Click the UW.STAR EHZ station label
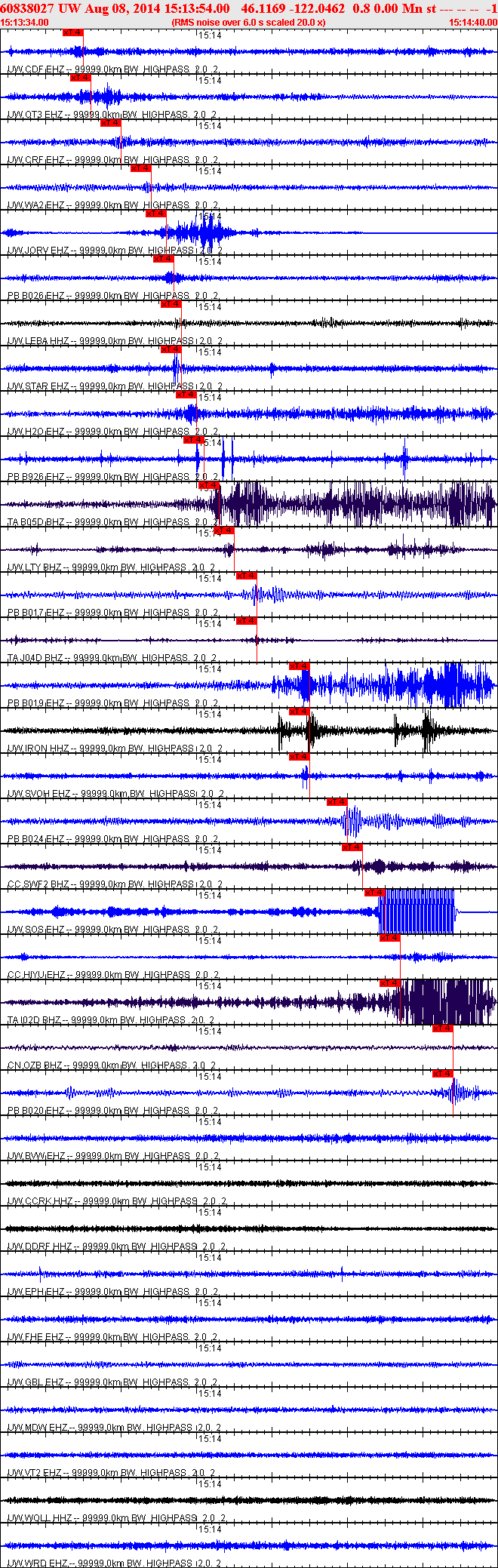 tap(38, 386)
